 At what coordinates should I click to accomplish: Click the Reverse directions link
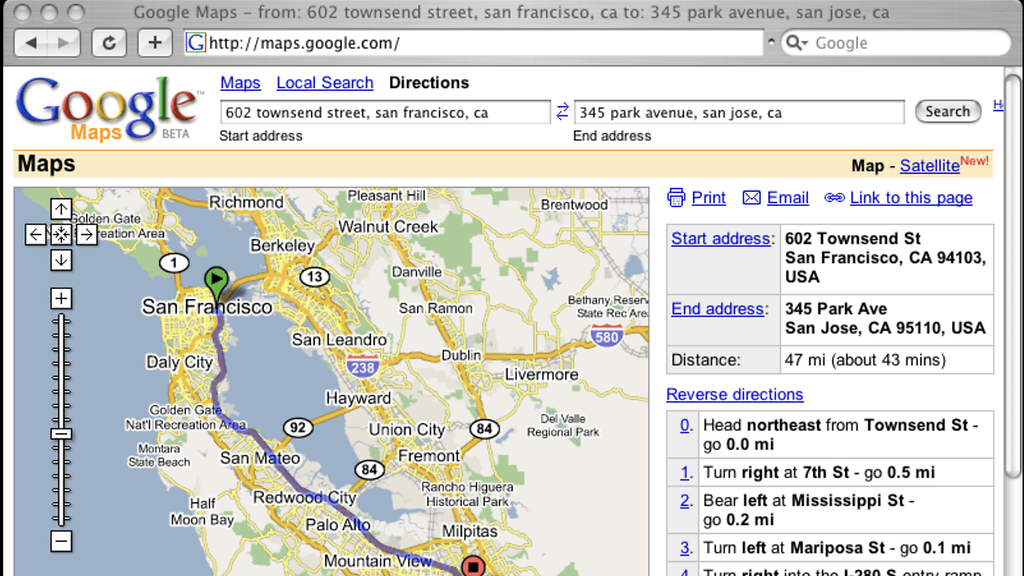(735, 395)
